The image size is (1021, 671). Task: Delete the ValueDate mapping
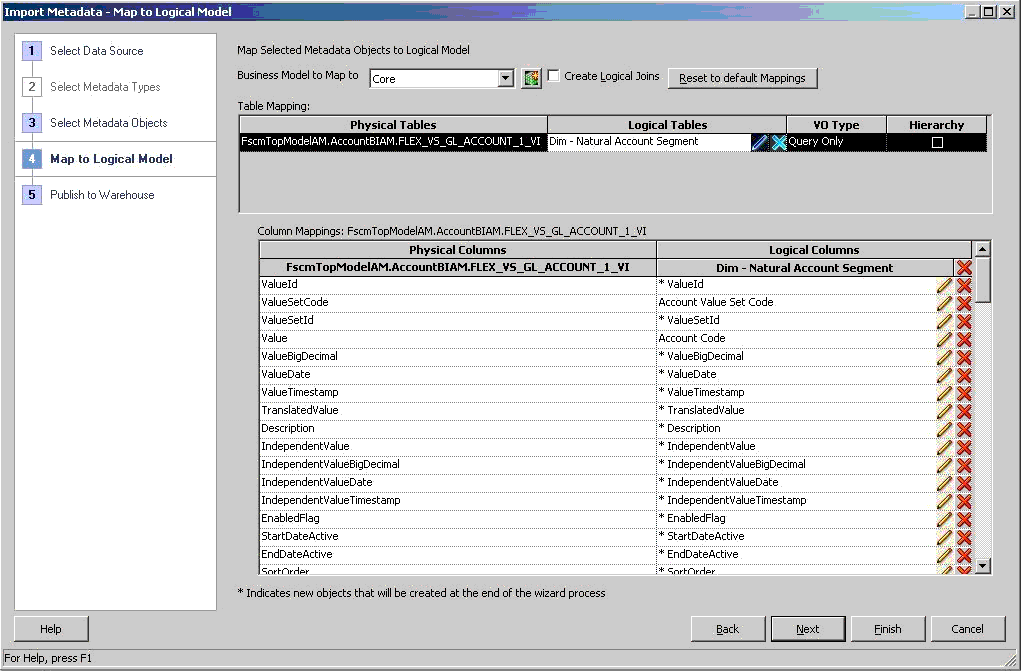click(964, 375)
